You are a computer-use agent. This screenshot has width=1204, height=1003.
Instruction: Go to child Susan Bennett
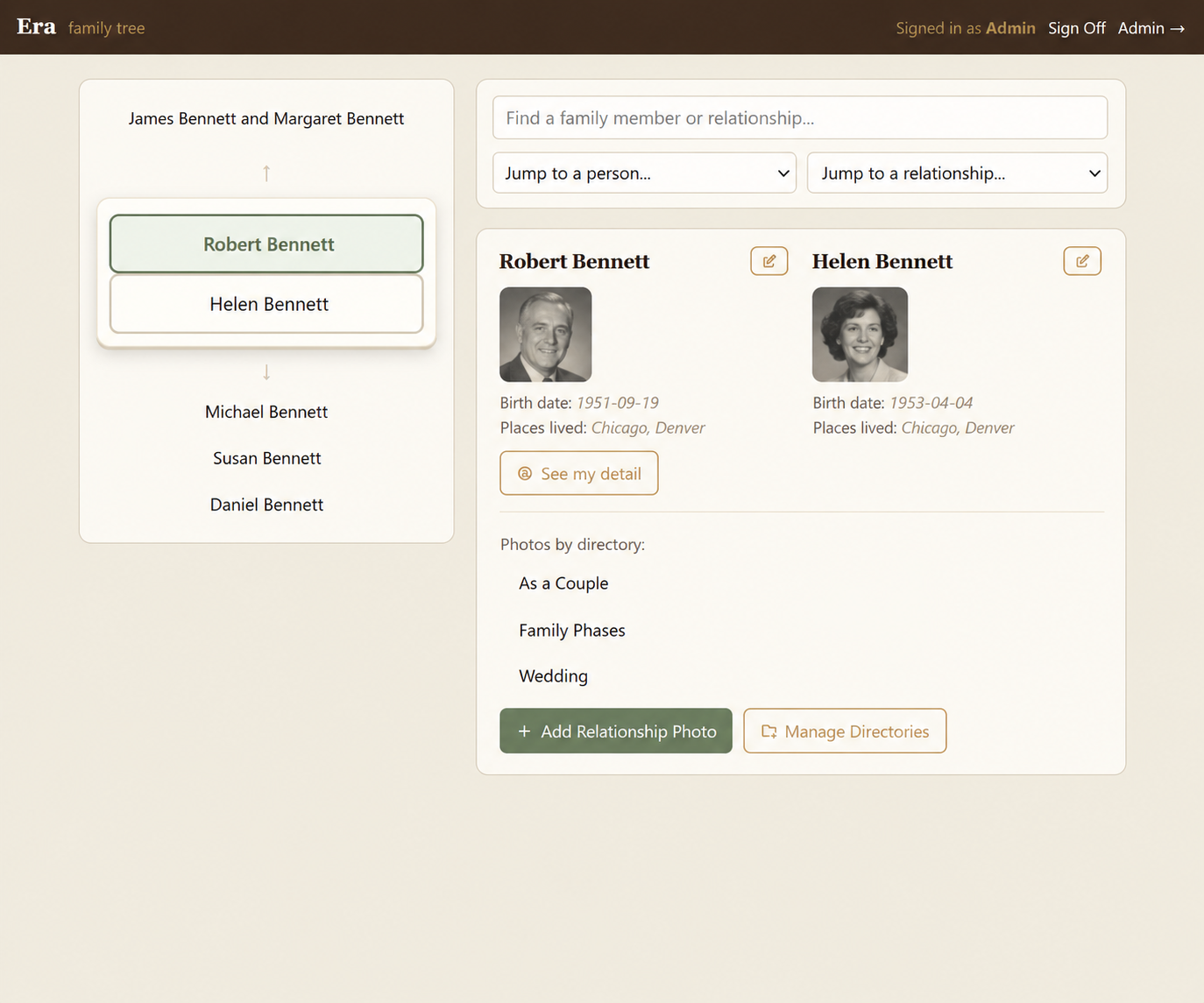[x=266, y=458]
